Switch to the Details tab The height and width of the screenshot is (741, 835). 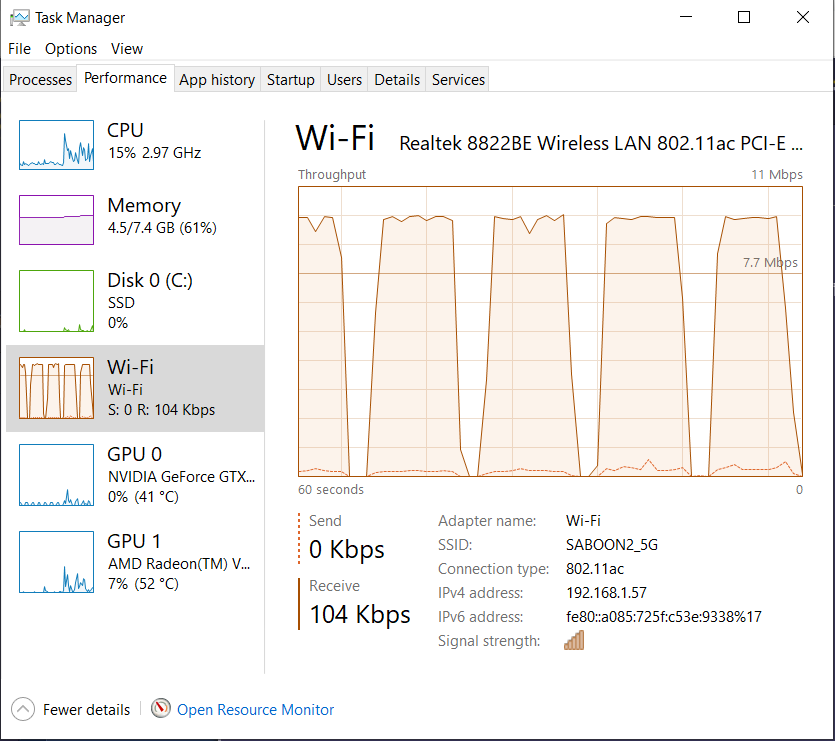click(397, 80)
